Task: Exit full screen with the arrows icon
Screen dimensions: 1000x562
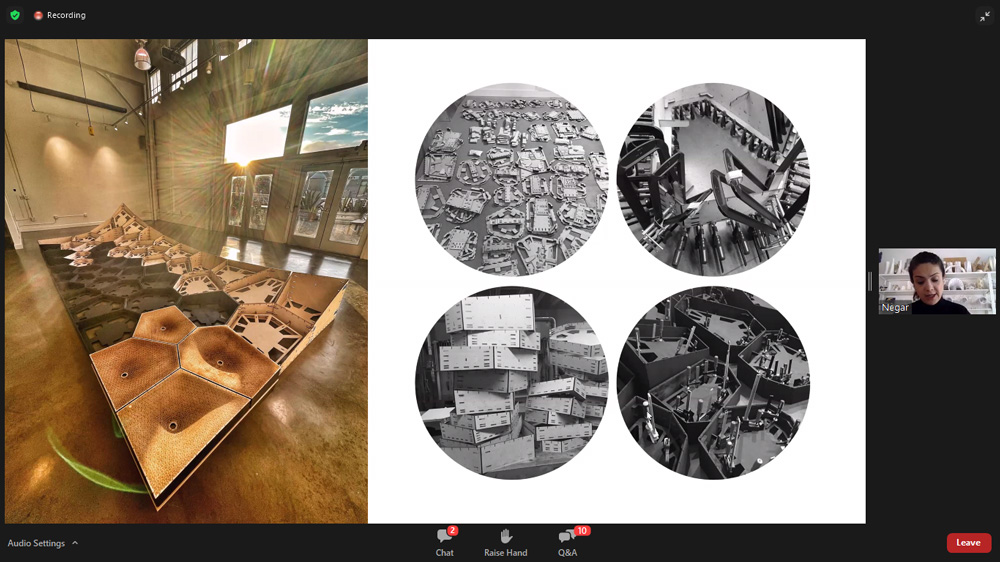Action: pos(985,16)
